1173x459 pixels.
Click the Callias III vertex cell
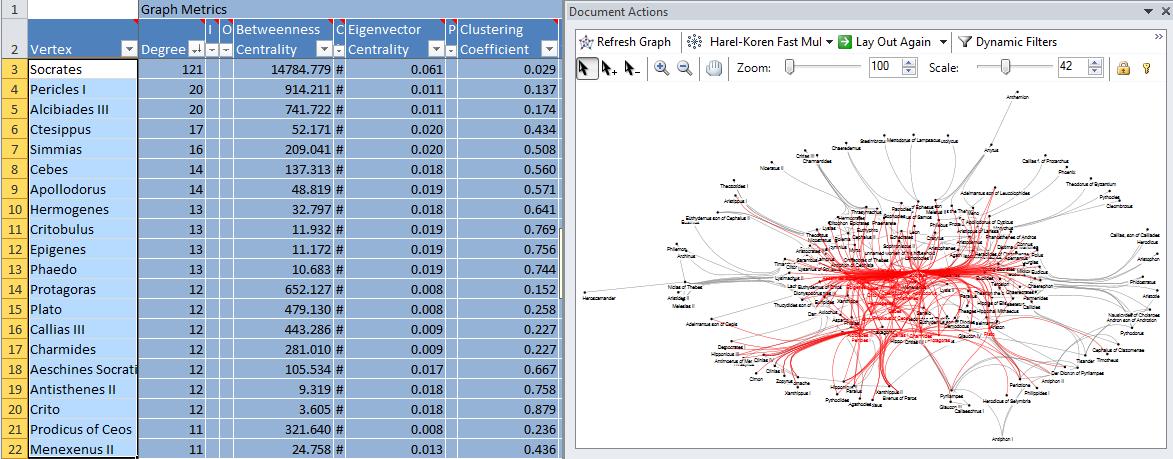pos(82,329)
